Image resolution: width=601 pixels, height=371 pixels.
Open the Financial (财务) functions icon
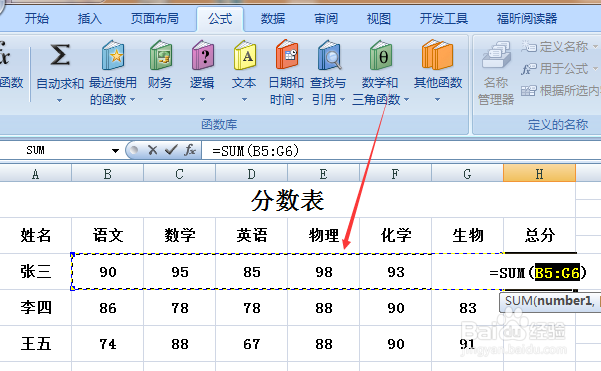pyautogui.click(x=161, y=55)
